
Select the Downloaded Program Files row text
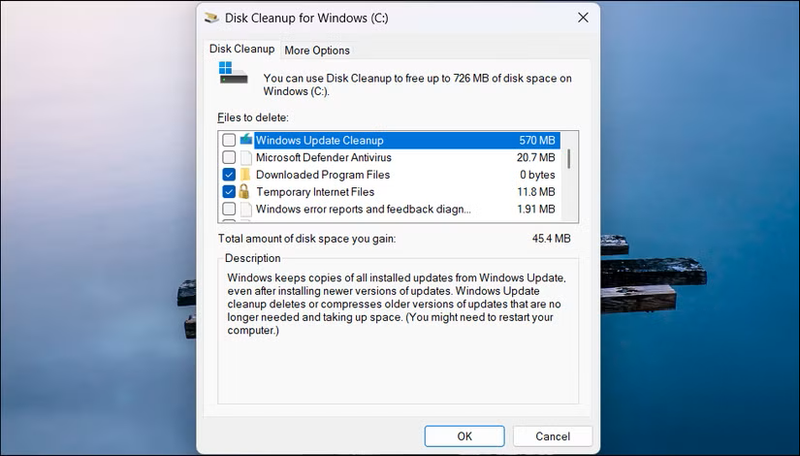(322, 175)
